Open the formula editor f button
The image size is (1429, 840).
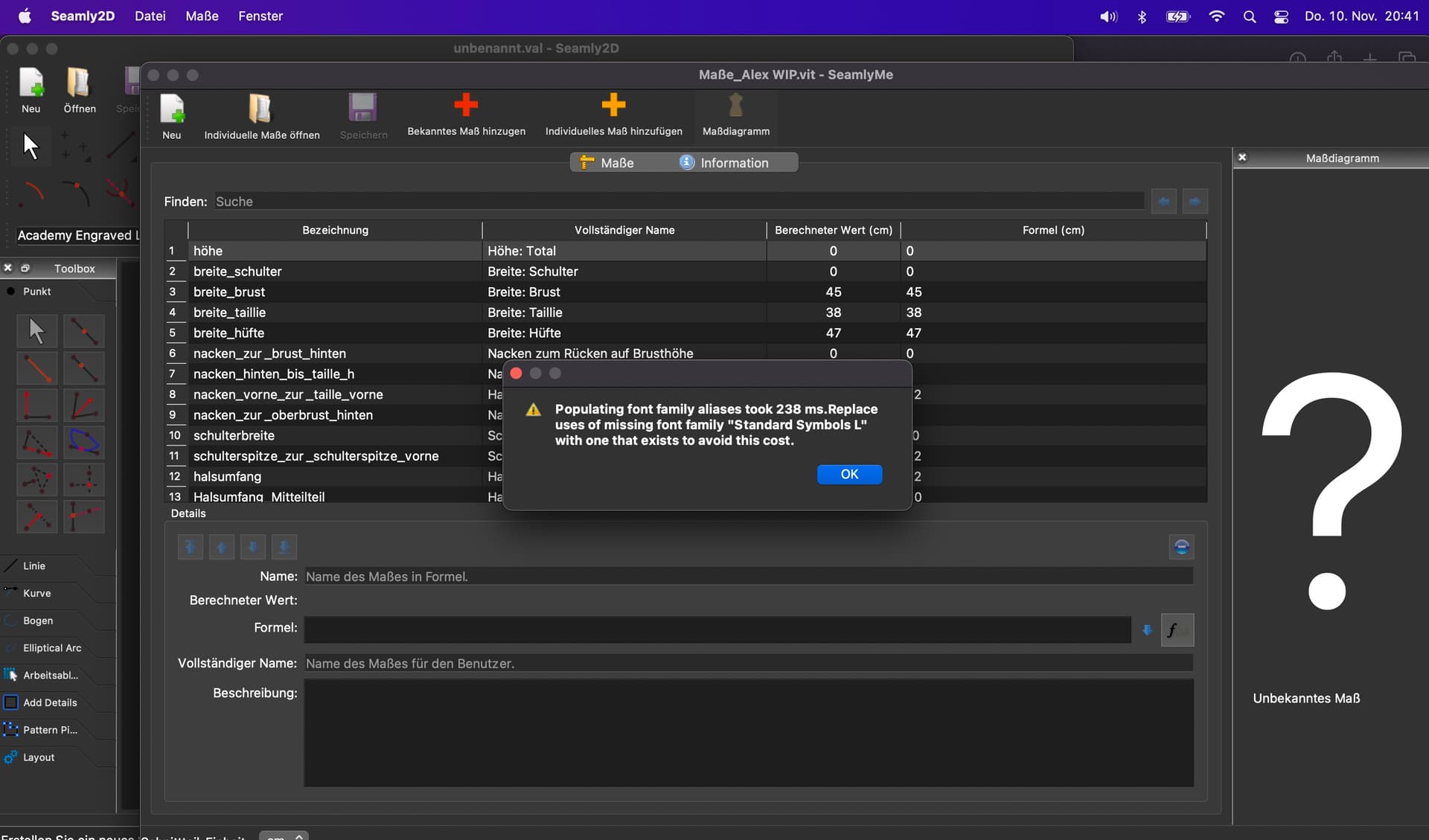tap(1177, 630)
